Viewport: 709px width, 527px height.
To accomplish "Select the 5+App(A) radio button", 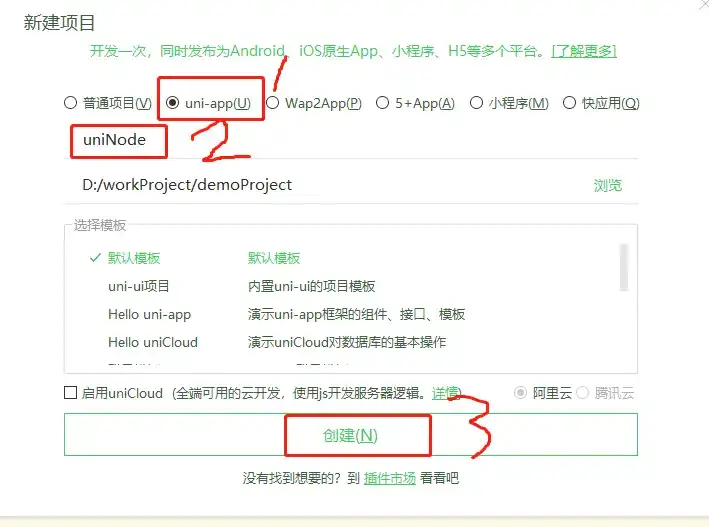I will pyautogui.click(x=383, y=103).
